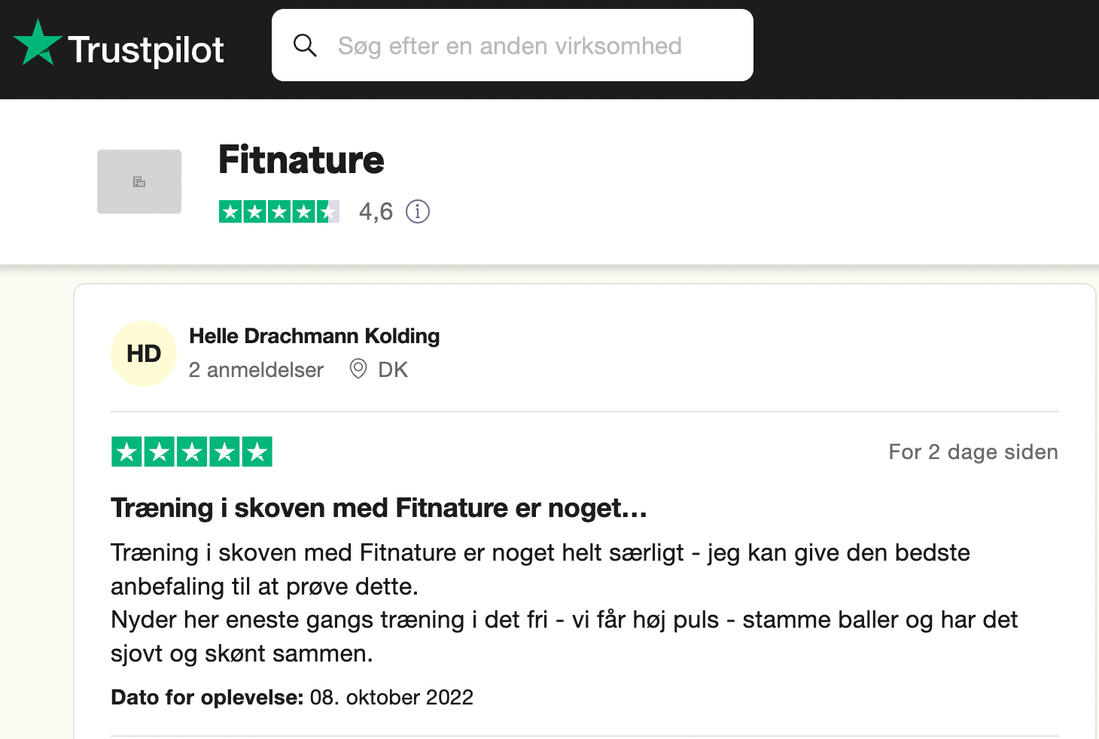
Task: Open the TrustScore info circle icon
Action: pyautogui.click(x=418, y=211)
